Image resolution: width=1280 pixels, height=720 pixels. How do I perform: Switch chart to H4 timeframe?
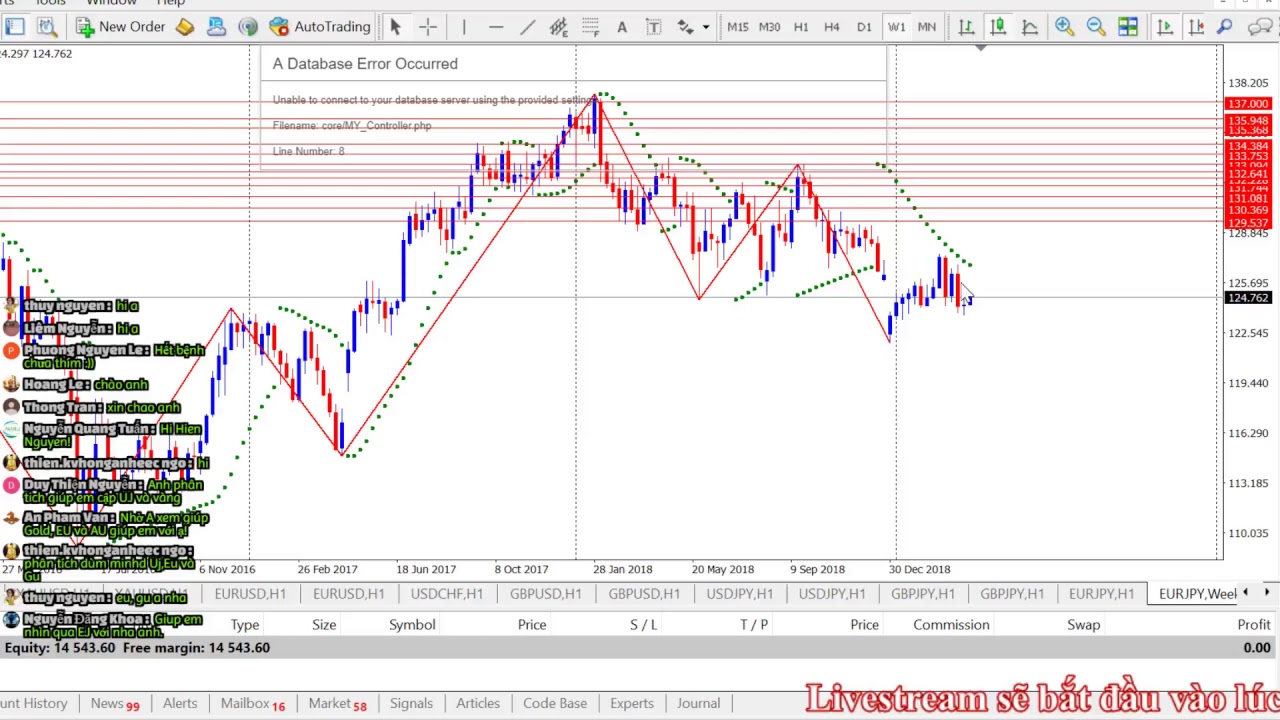pos(832,27)
